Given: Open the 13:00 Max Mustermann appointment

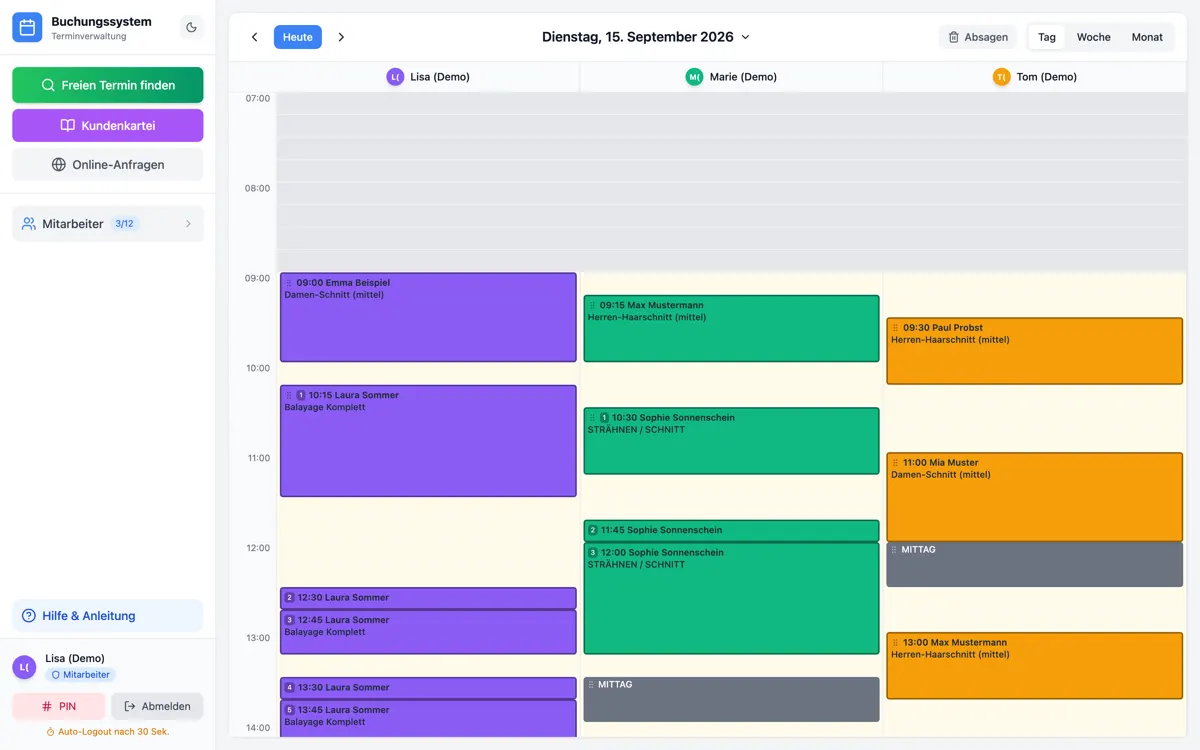Looking at the screenshot, I should pos(1034,666).
